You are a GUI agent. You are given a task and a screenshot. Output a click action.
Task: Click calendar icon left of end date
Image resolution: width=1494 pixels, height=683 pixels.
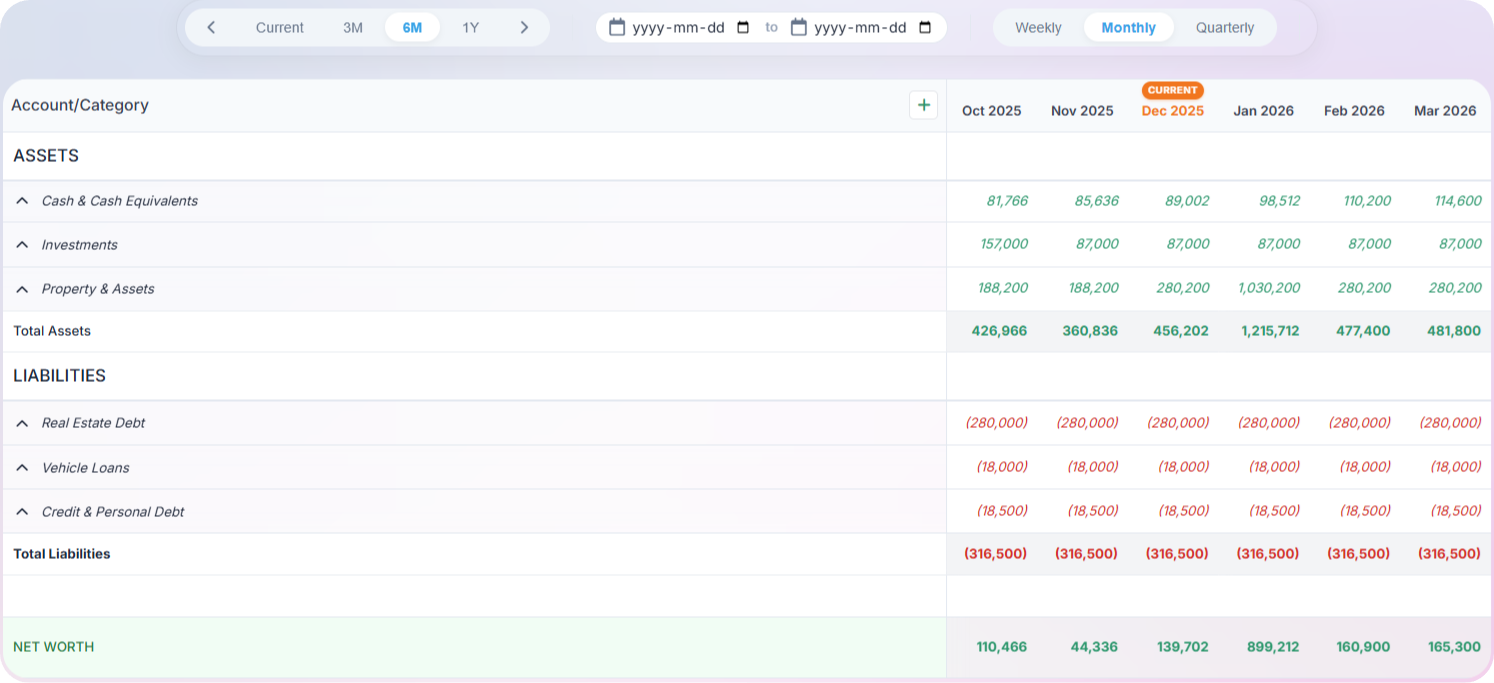[799, 28]
